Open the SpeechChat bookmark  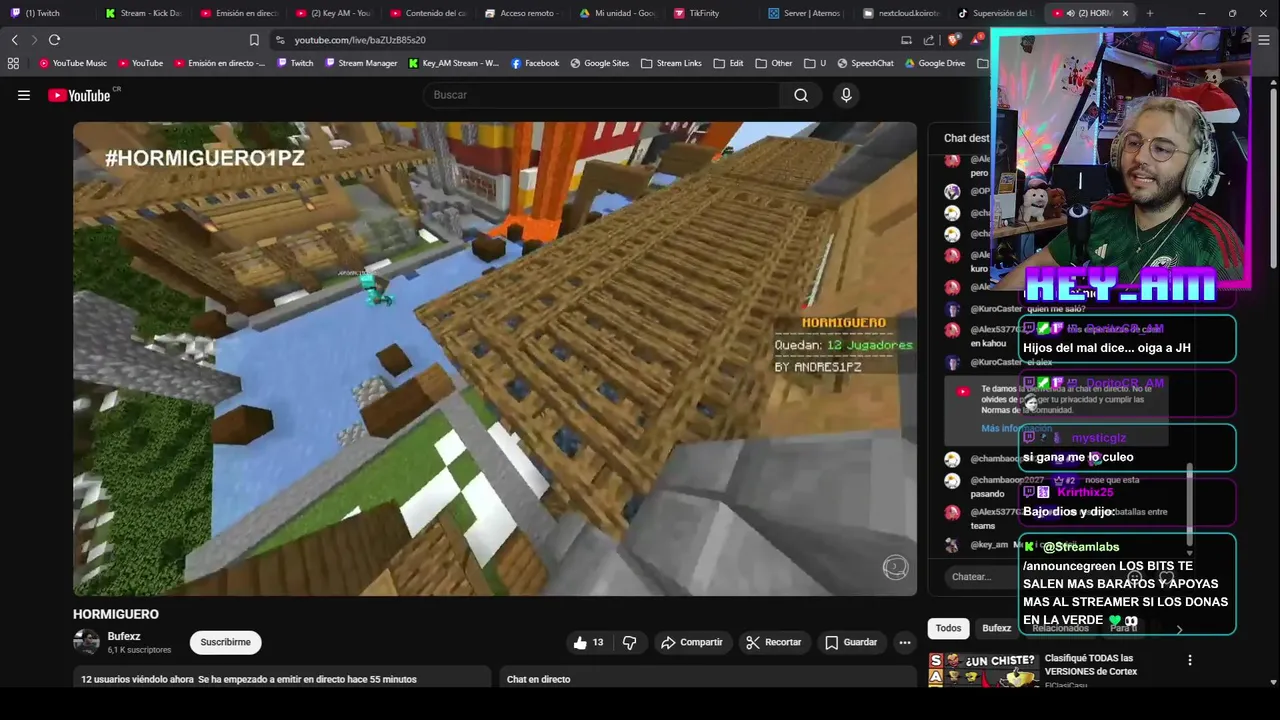866,63
